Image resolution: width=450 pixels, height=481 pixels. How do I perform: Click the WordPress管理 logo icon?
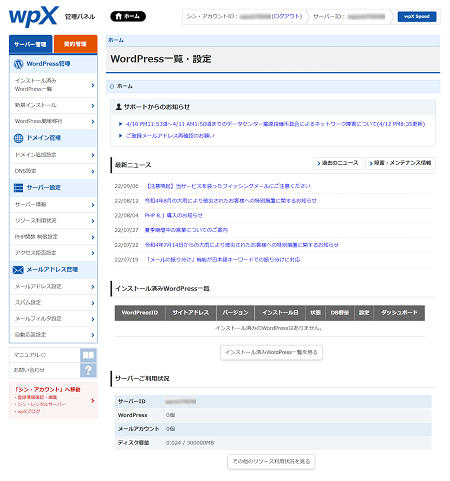pyautogui.click(x=18, y=64)
